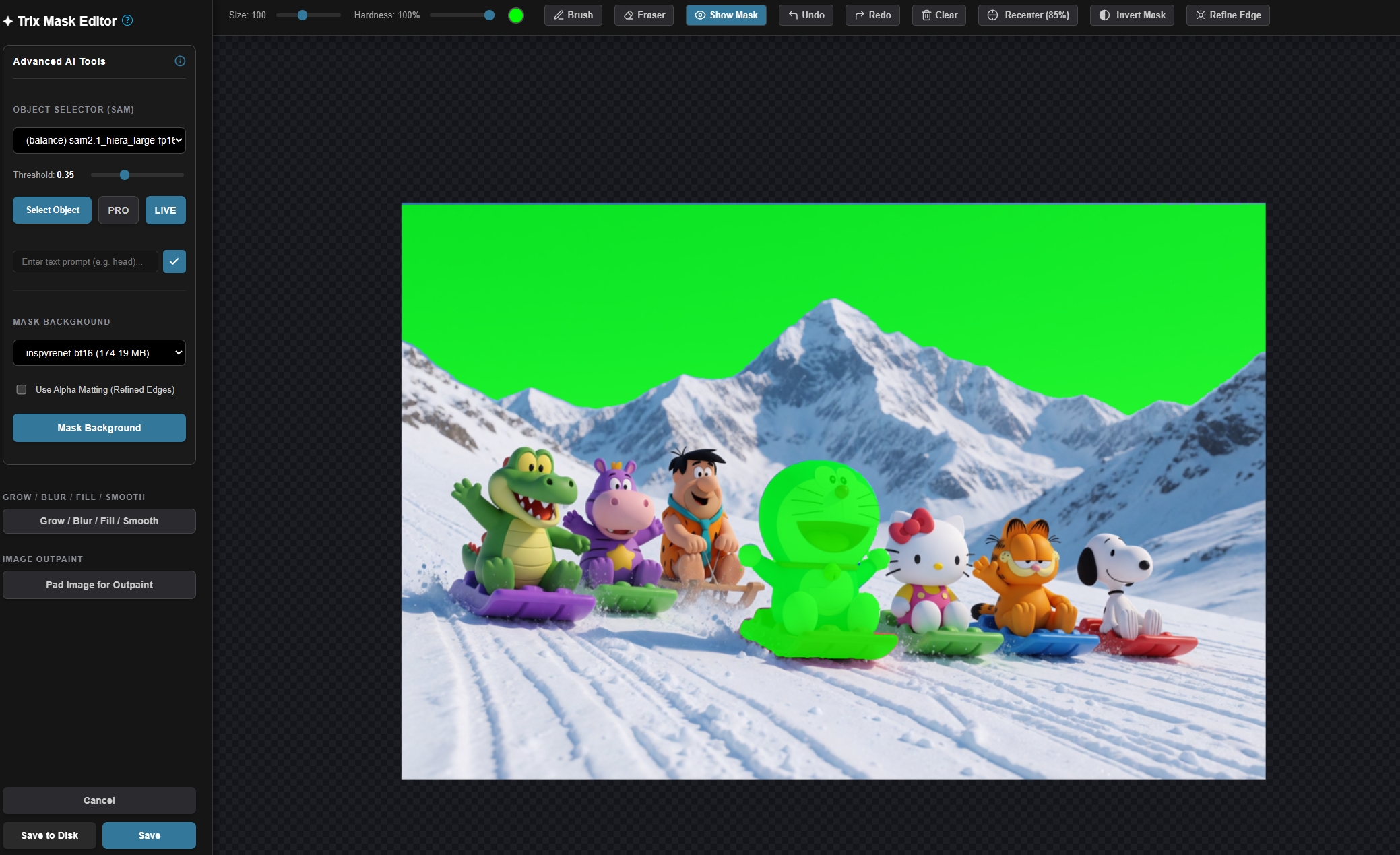Click the MASK BACKGROUND section label
1400x855 pixels.
61,321
